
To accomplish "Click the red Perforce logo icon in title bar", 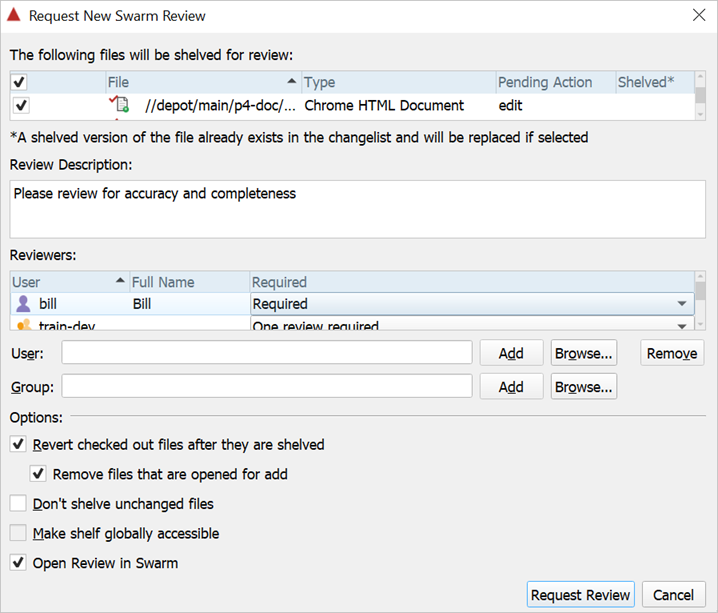I will [x=14, y=15].
